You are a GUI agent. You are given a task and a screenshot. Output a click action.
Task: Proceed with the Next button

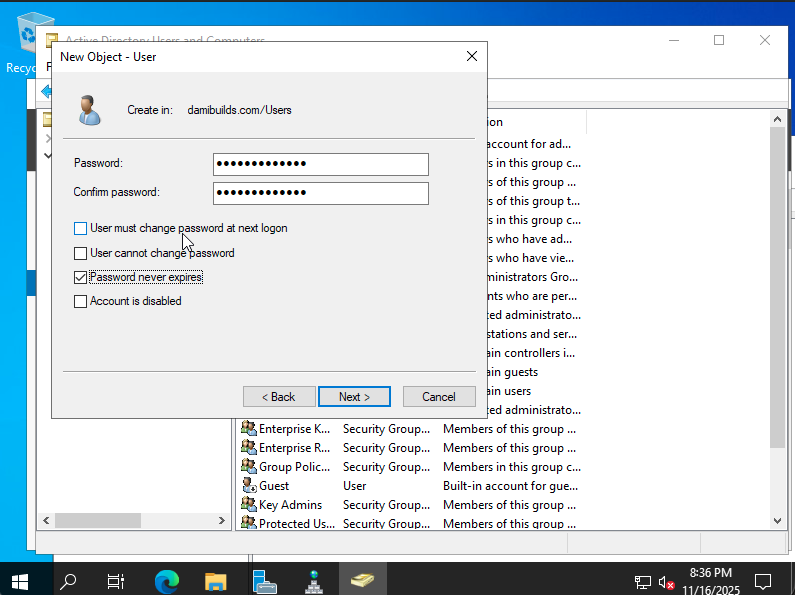(x=354, y=397)
